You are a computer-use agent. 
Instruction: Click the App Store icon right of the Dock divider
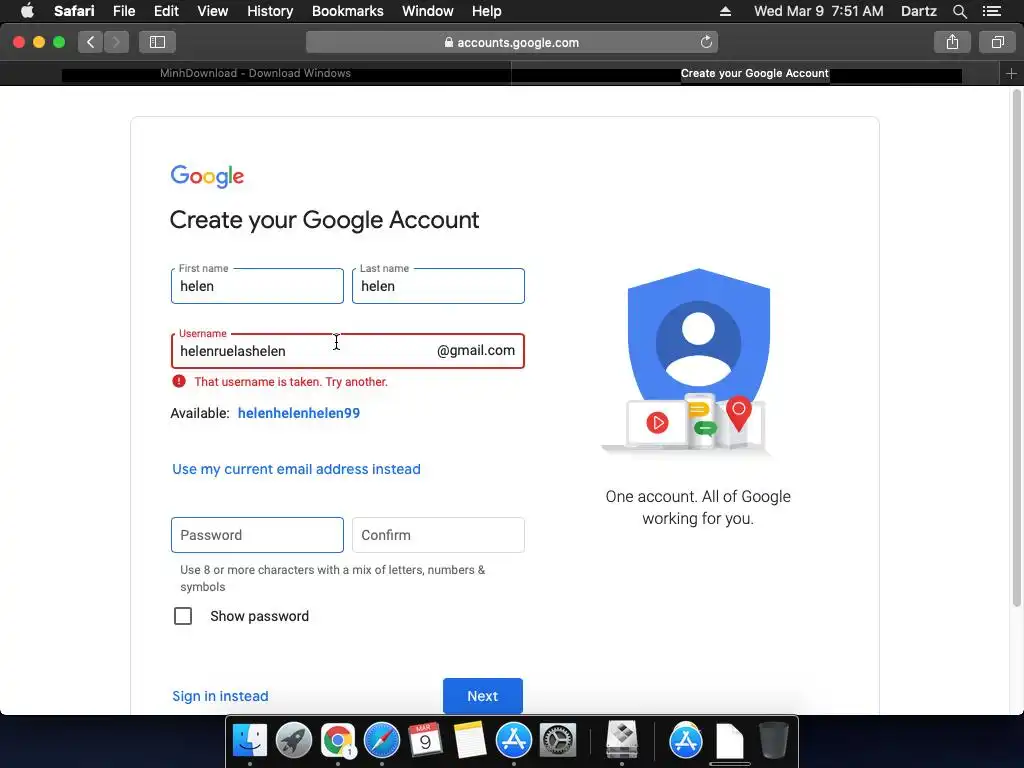point(686,741)
